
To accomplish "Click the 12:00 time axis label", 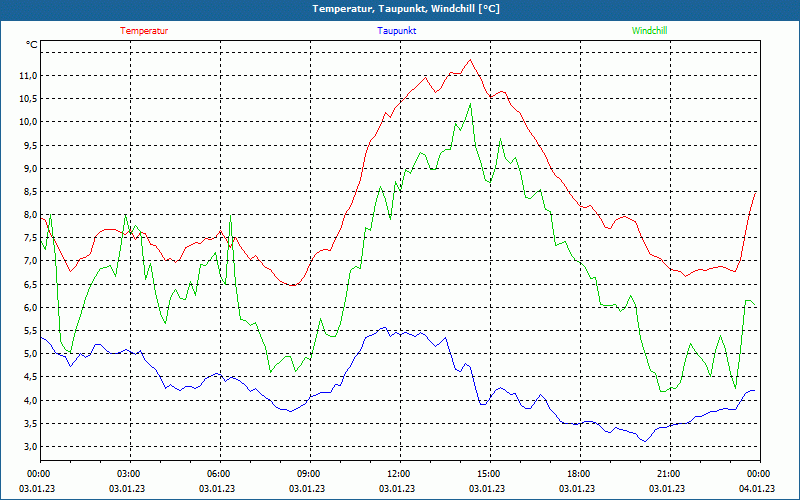I will 397,474.
